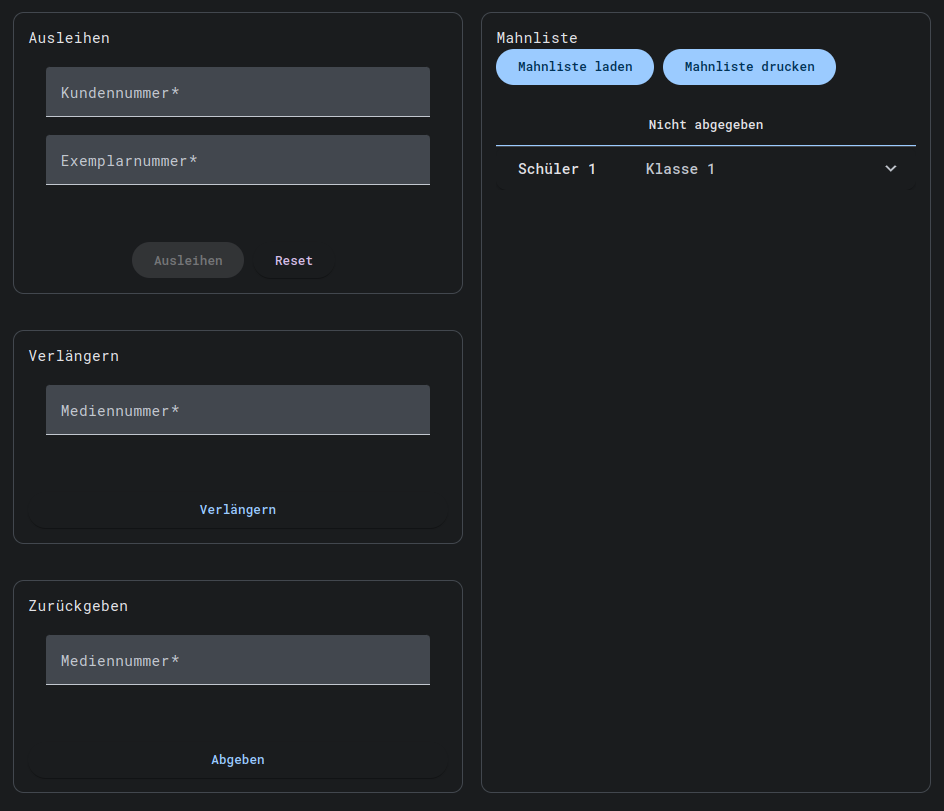Click the Verlängern submit button

pos(238,510)
